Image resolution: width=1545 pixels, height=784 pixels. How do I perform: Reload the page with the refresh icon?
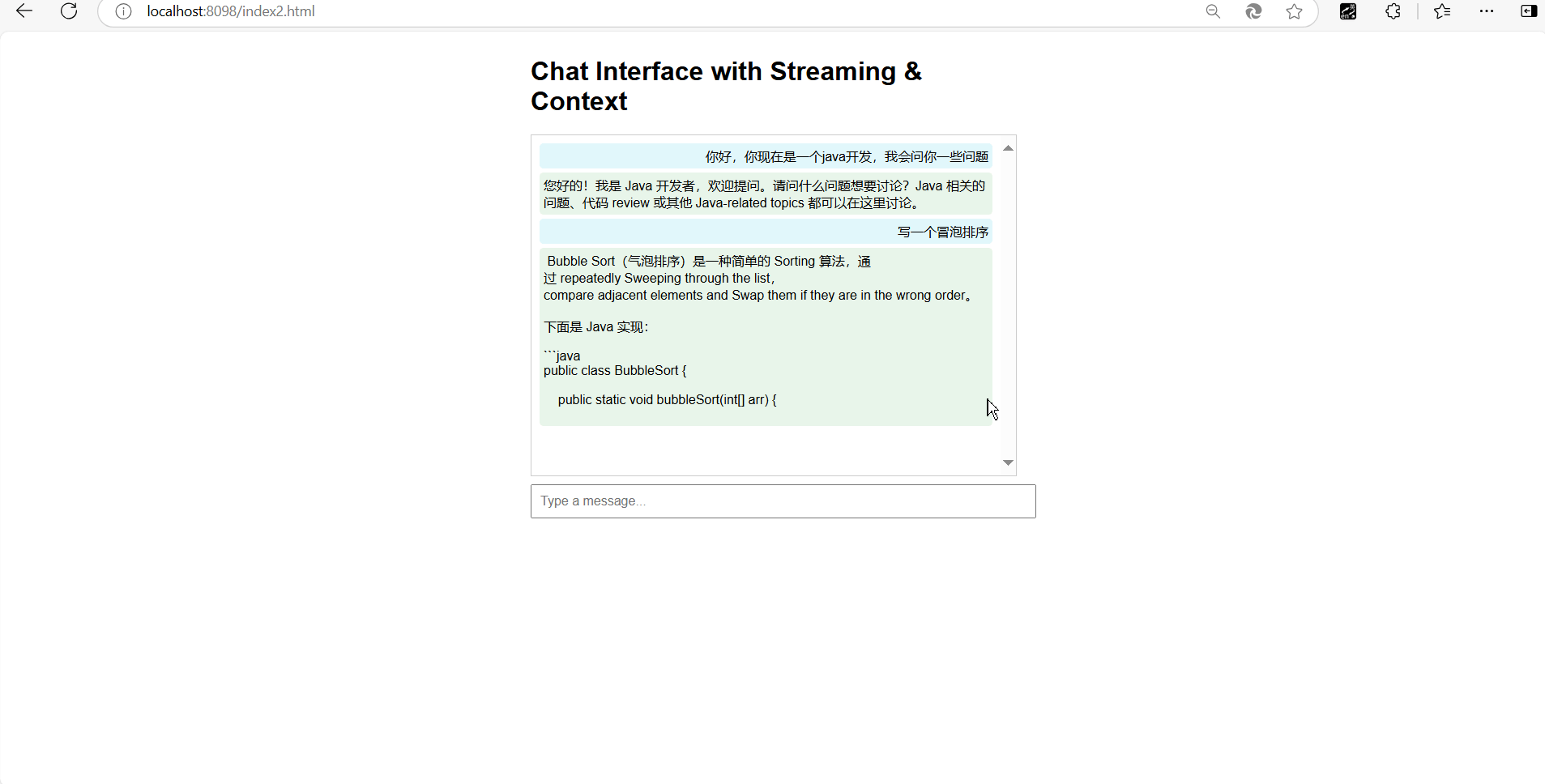pyautogui.click(x=69, y=11)
